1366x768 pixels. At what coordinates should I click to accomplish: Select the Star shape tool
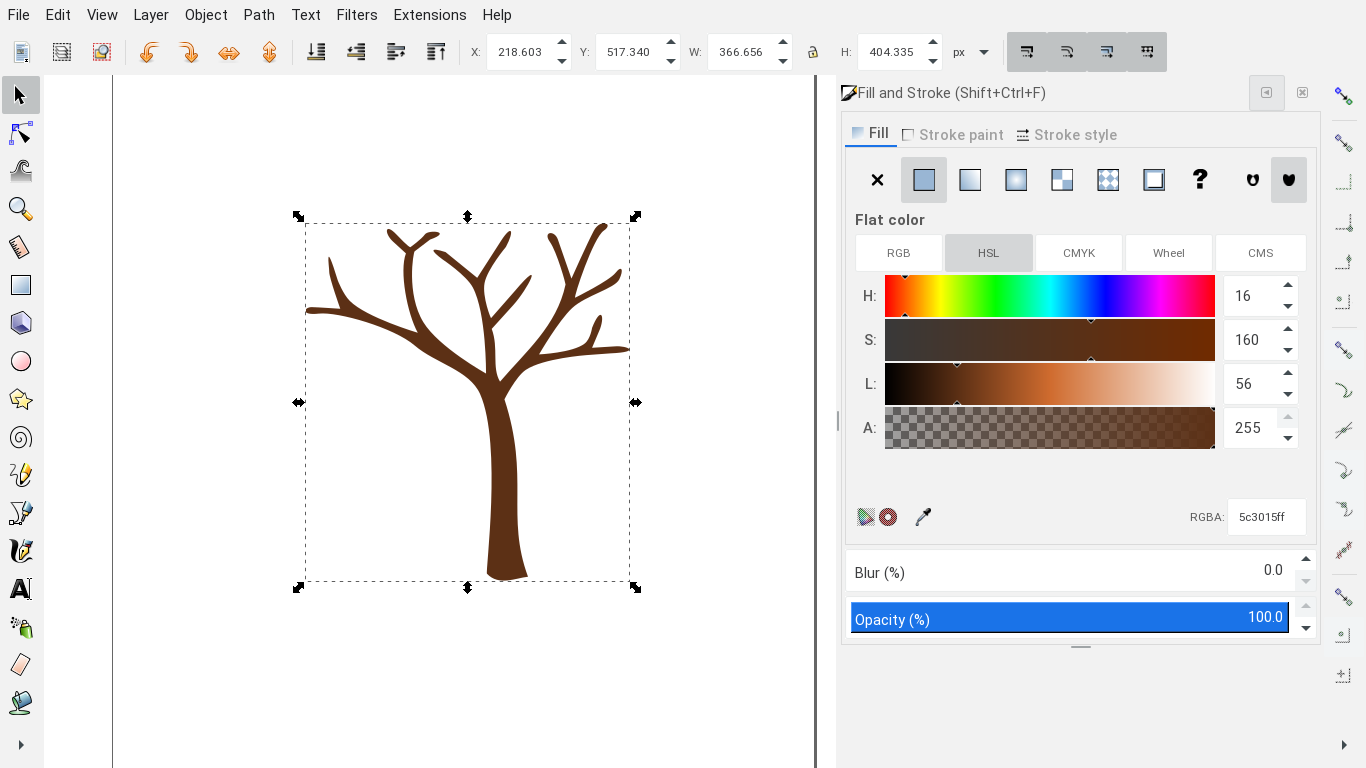point(21,399)
